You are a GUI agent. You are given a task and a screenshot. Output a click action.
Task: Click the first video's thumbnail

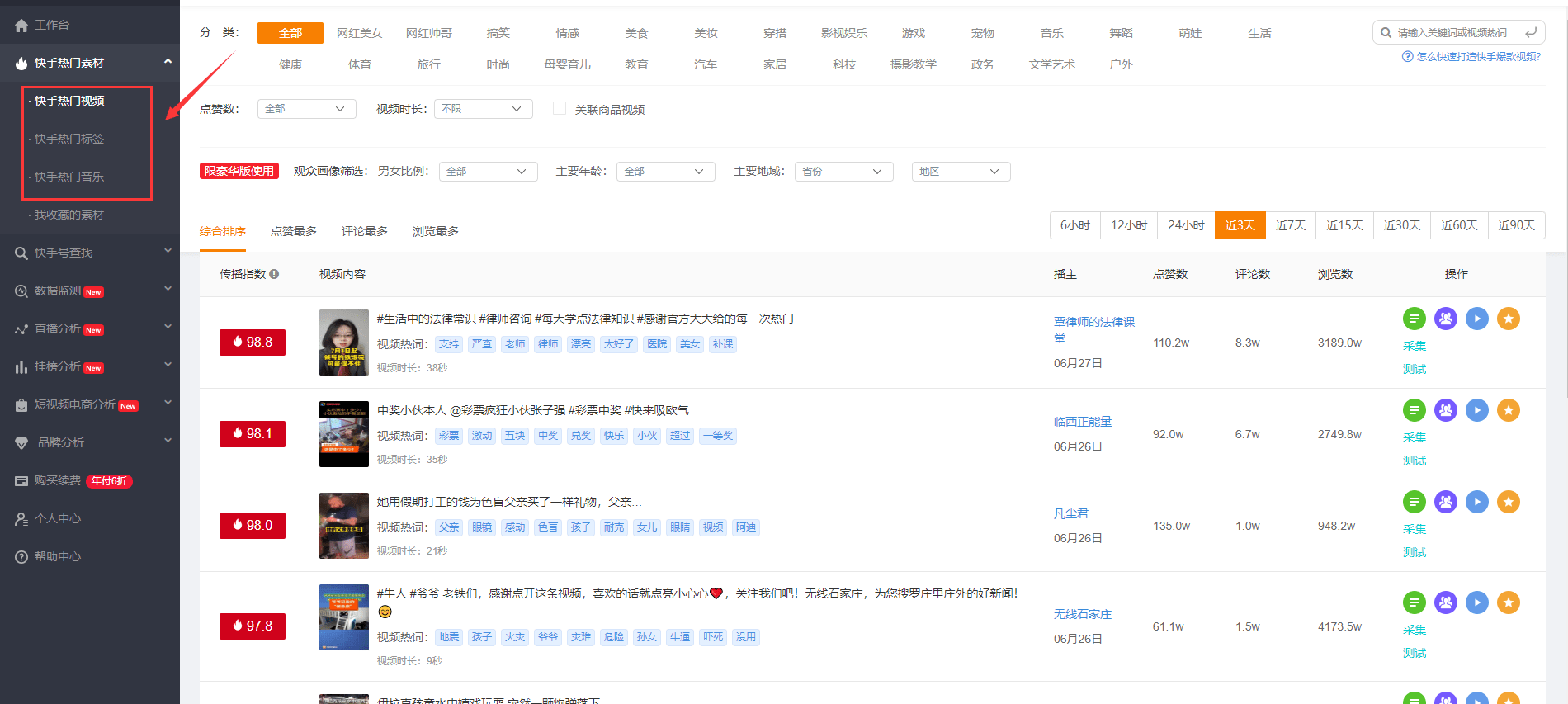click(343, 343)
